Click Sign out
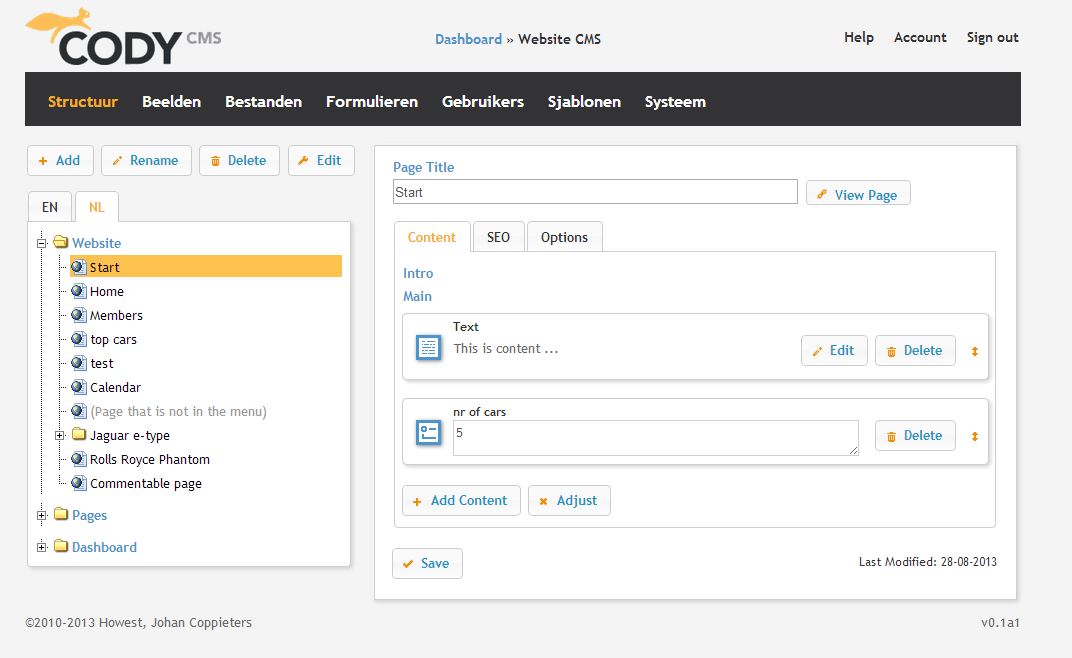Image resolution: width=1072 pixels, height=658 pixels. (993, 37)
